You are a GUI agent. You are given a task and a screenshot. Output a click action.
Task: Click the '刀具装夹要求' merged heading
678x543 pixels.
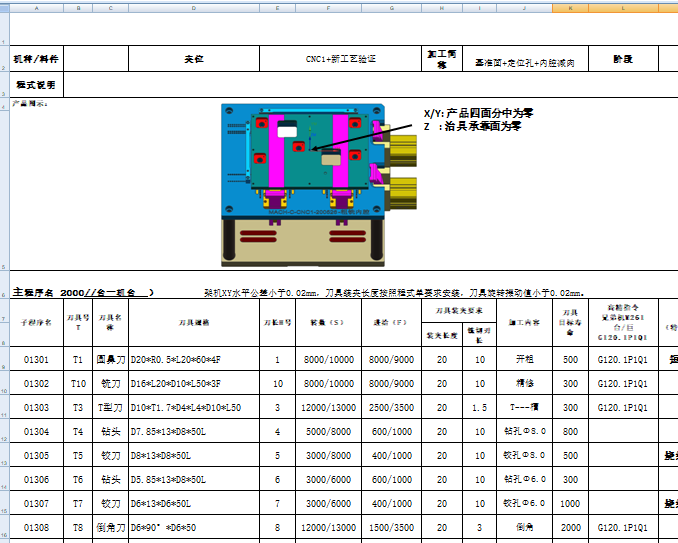click(x=459, y=310)
